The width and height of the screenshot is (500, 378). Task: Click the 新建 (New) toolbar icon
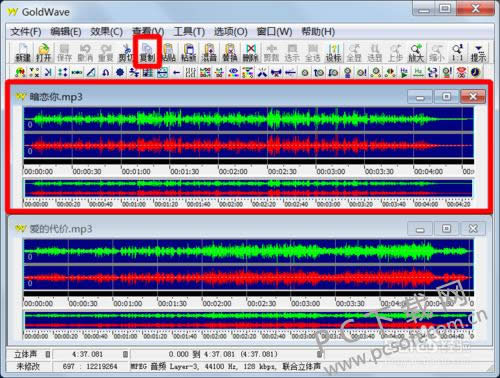(x=23, y=53)
